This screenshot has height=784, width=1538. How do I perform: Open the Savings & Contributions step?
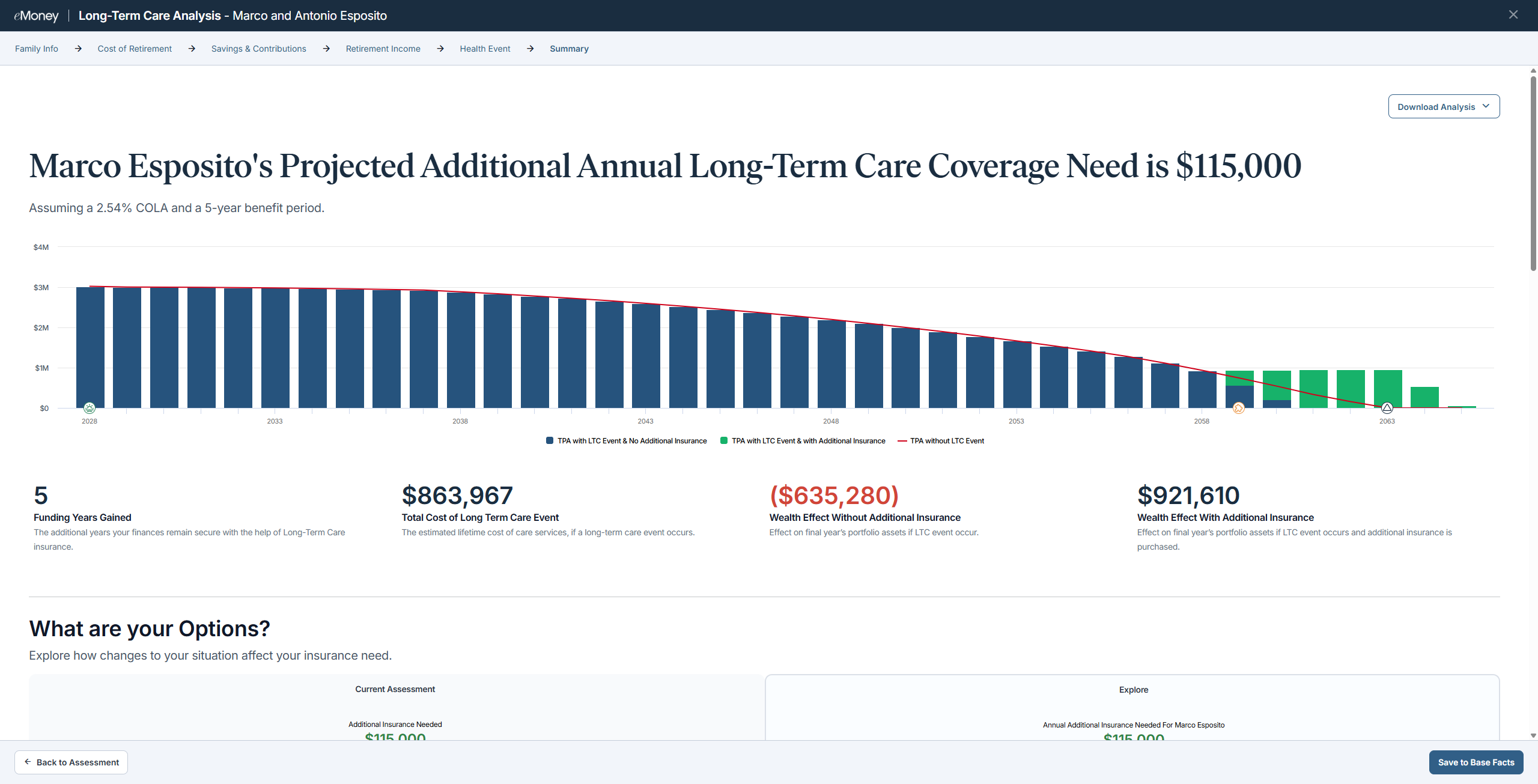258,49
